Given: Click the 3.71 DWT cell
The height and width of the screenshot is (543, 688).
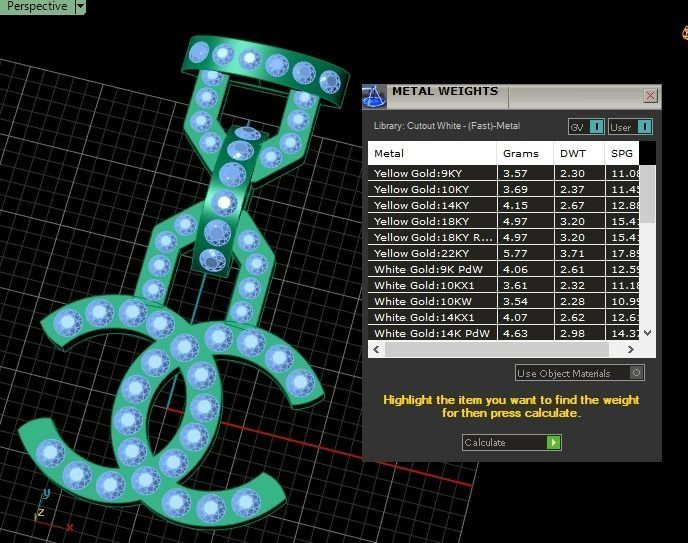Looking at the screenshot, I should coord(579,253).
